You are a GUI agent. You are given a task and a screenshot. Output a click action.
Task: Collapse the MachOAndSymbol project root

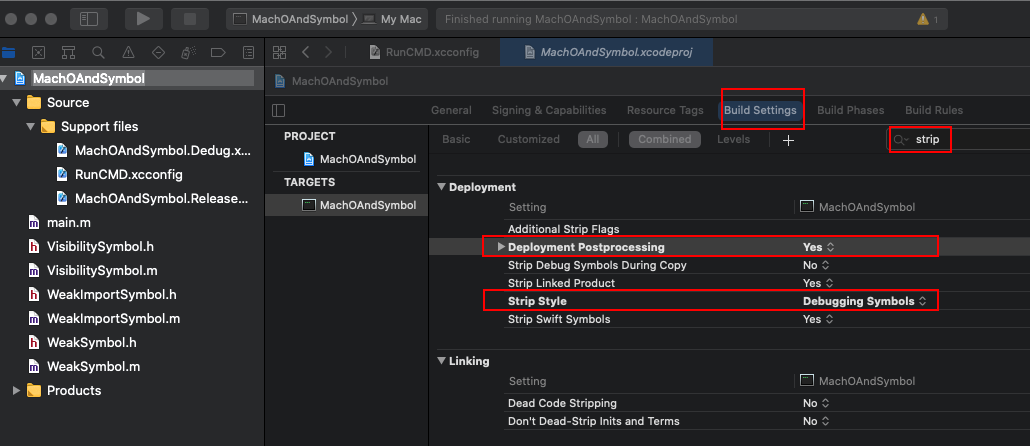click(5, 79)
